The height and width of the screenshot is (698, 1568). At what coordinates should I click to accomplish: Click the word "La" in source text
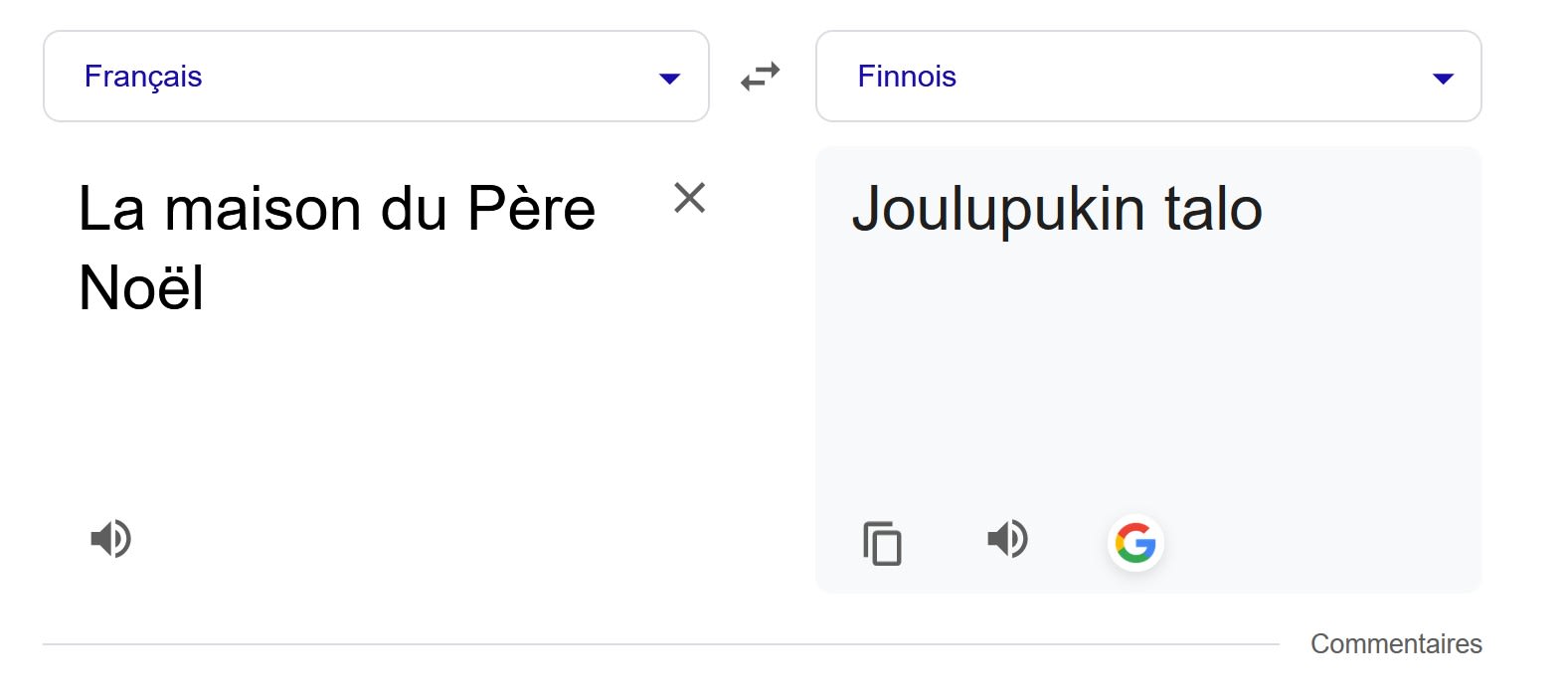(110, 210)
